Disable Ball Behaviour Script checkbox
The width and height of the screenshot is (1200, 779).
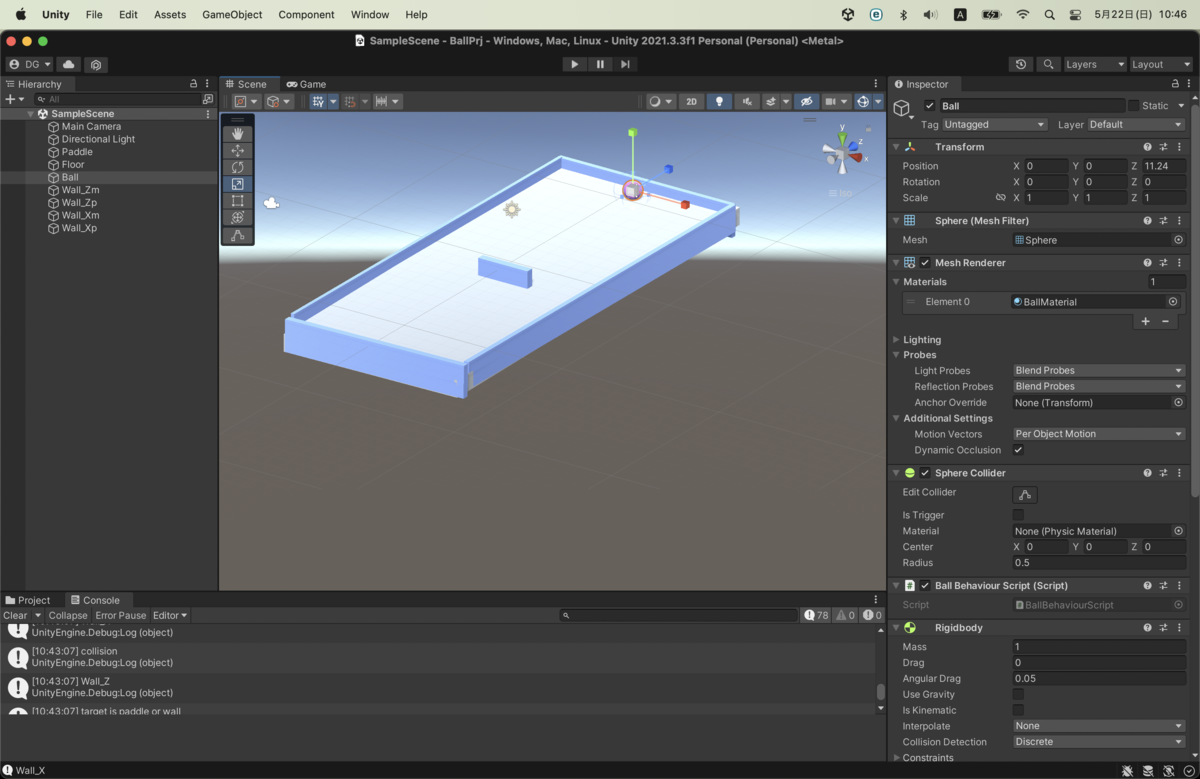tap(925, 586)
